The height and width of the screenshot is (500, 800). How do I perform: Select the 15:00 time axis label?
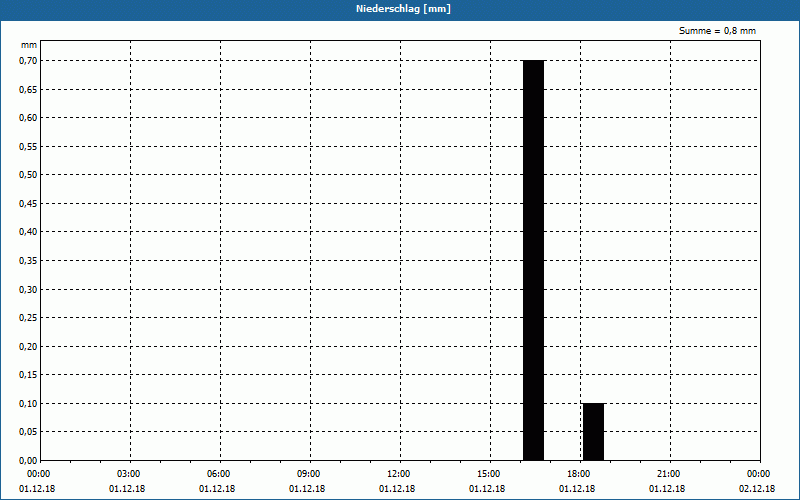(x=488, y=474)
